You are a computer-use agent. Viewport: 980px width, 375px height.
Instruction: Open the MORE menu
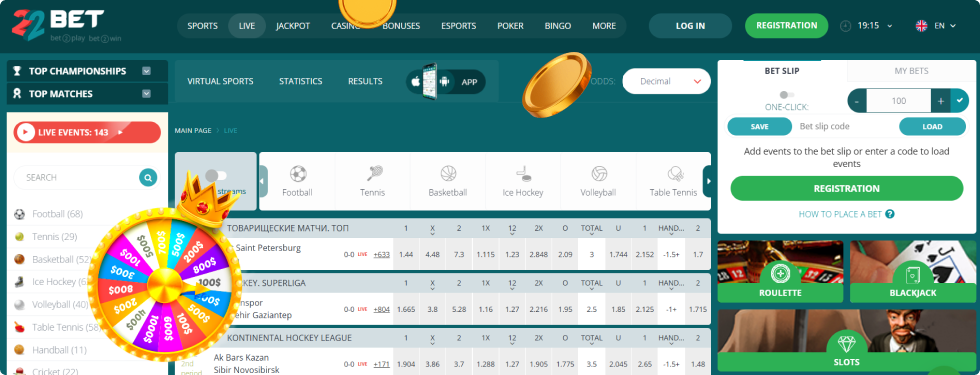coord(604,26)
